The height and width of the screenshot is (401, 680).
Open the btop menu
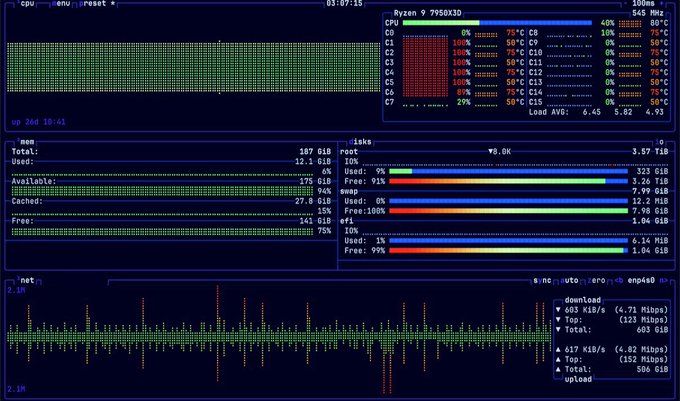[61, 3]
